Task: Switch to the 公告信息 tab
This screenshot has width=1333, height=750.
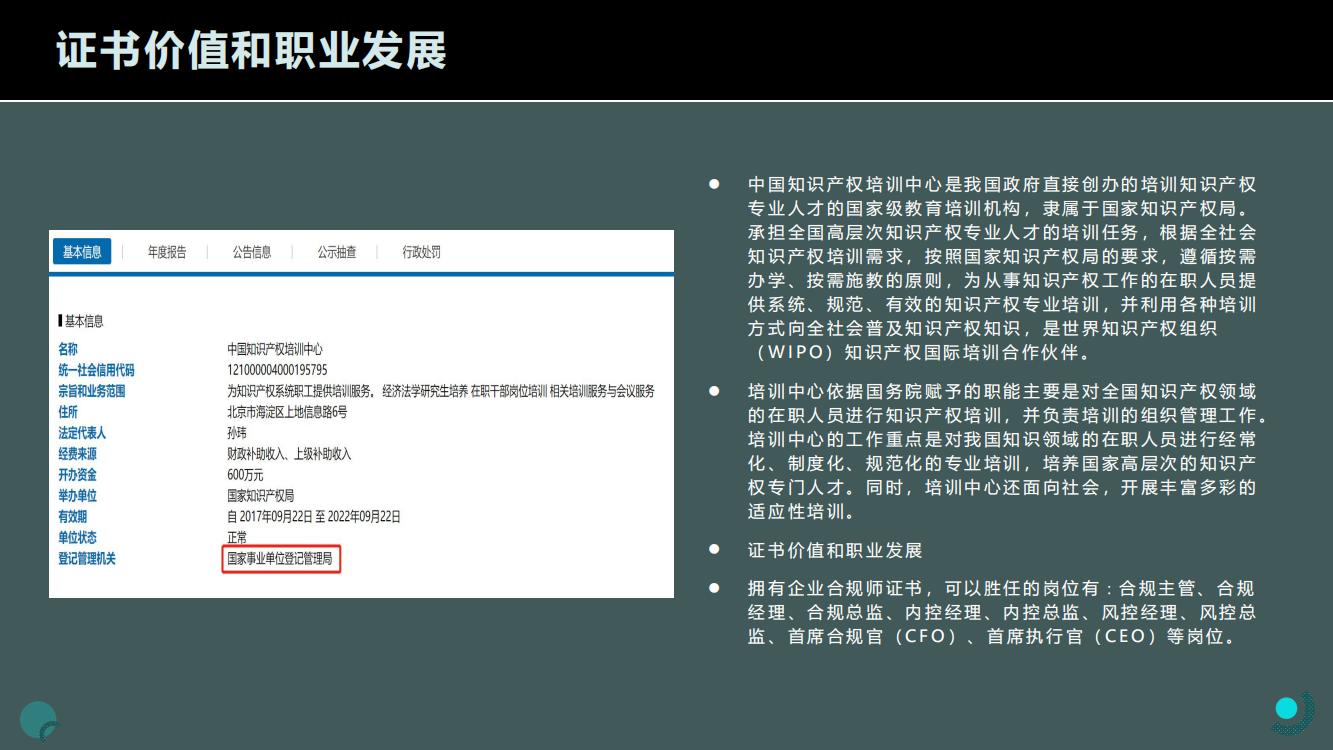Action: [x=252, y=252]
